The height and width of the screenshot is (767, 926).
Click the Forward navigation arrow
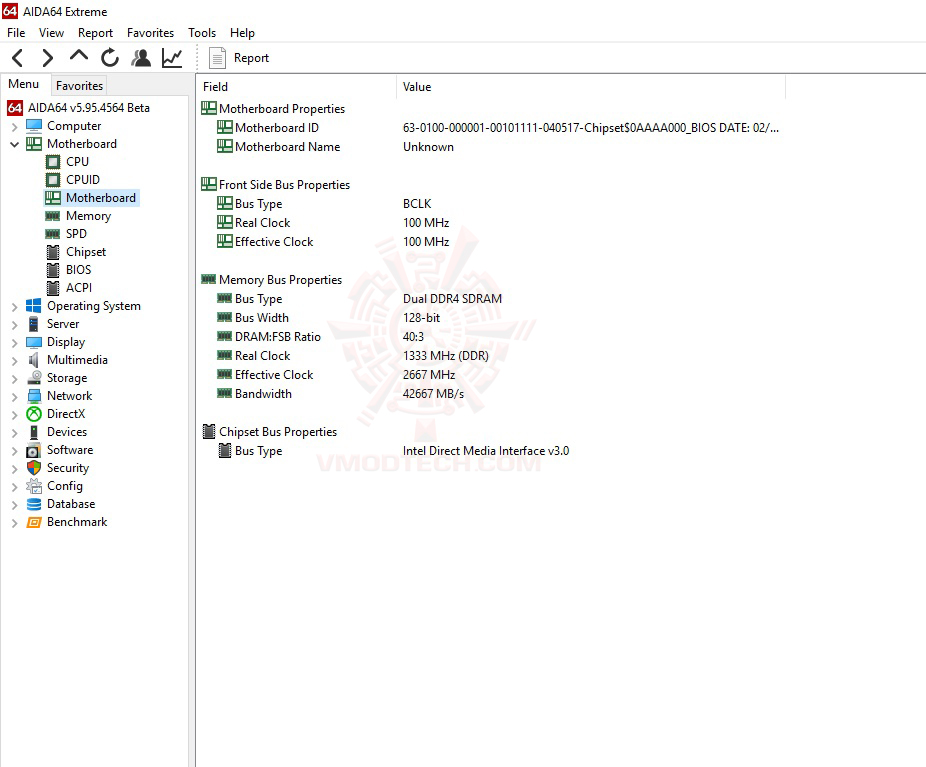(48, 58)
